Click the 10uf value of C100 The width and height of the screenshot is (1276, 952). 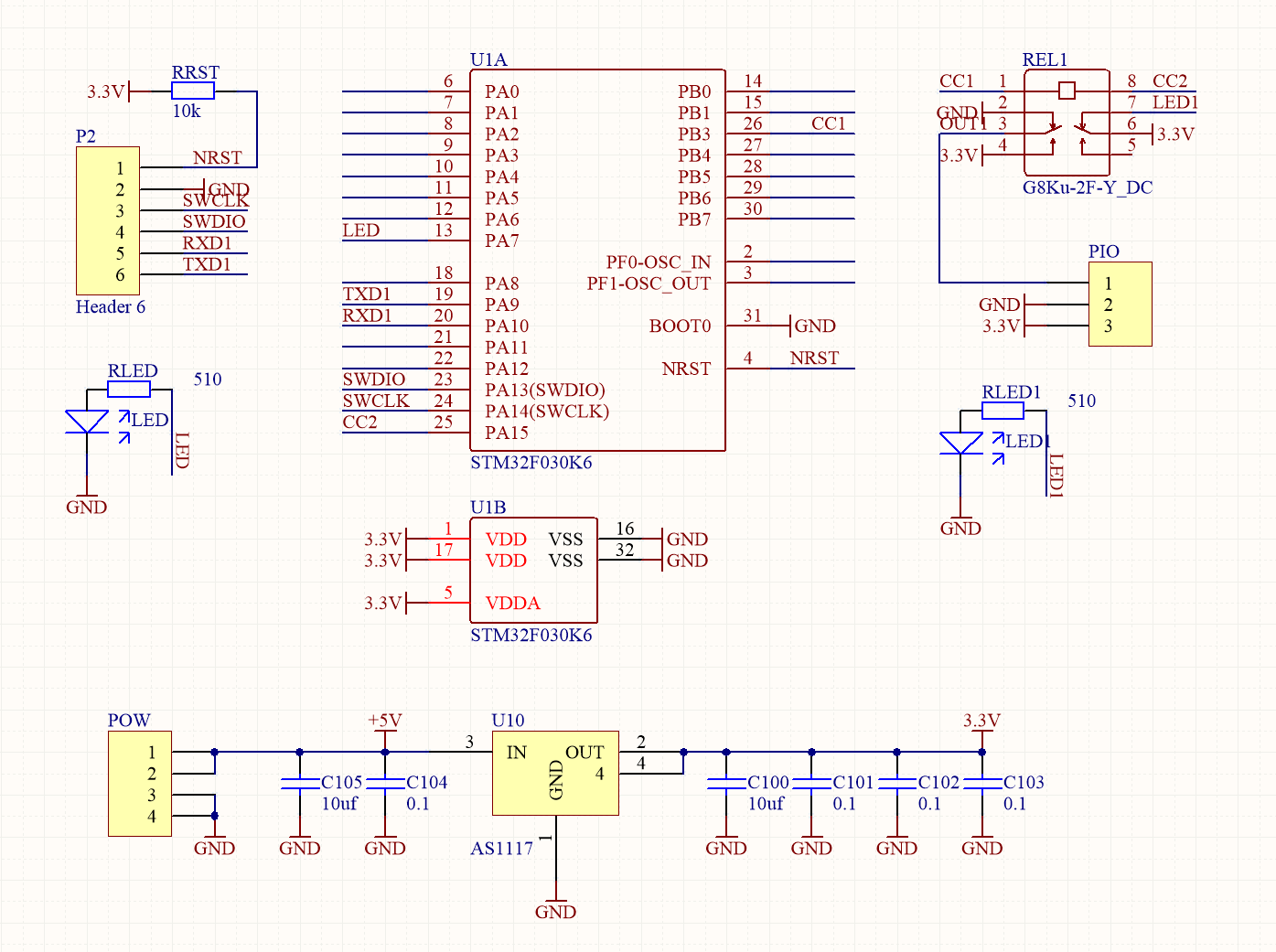tap(767, 804)
